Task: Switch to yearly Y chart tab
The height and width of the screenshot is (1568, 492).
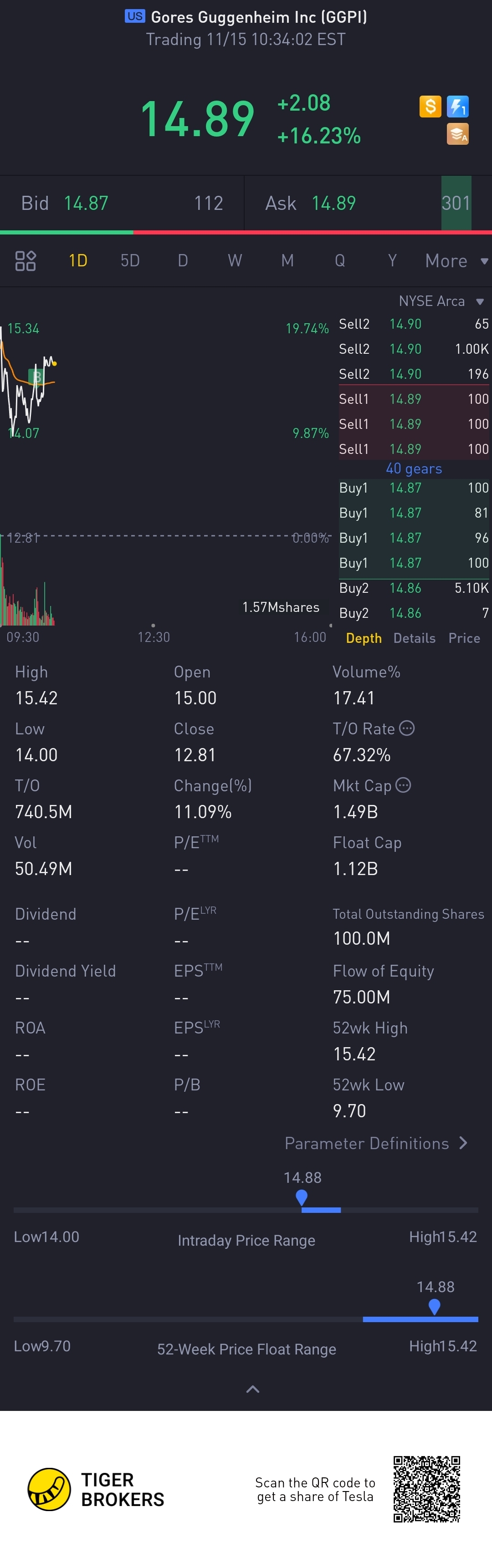Action: [x=392, y=260]
